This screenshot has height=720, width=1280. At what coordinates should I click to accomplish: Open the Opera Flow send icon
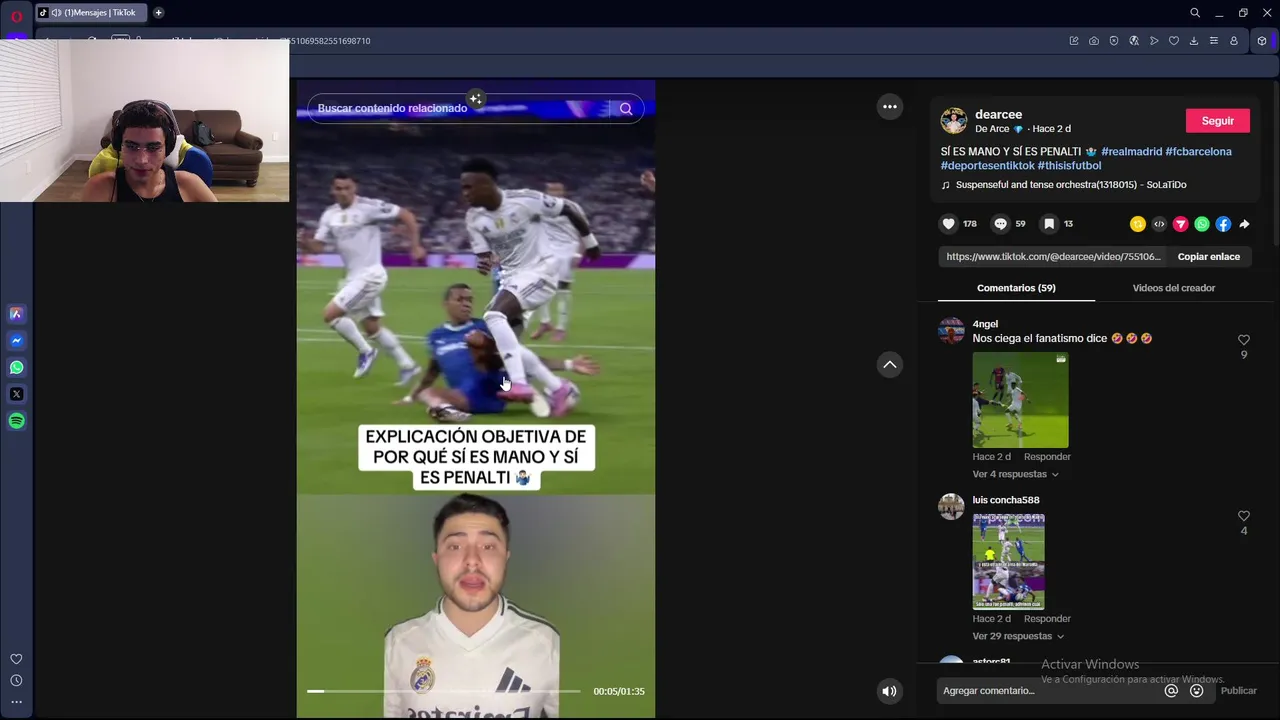[x=1154, y=41]
